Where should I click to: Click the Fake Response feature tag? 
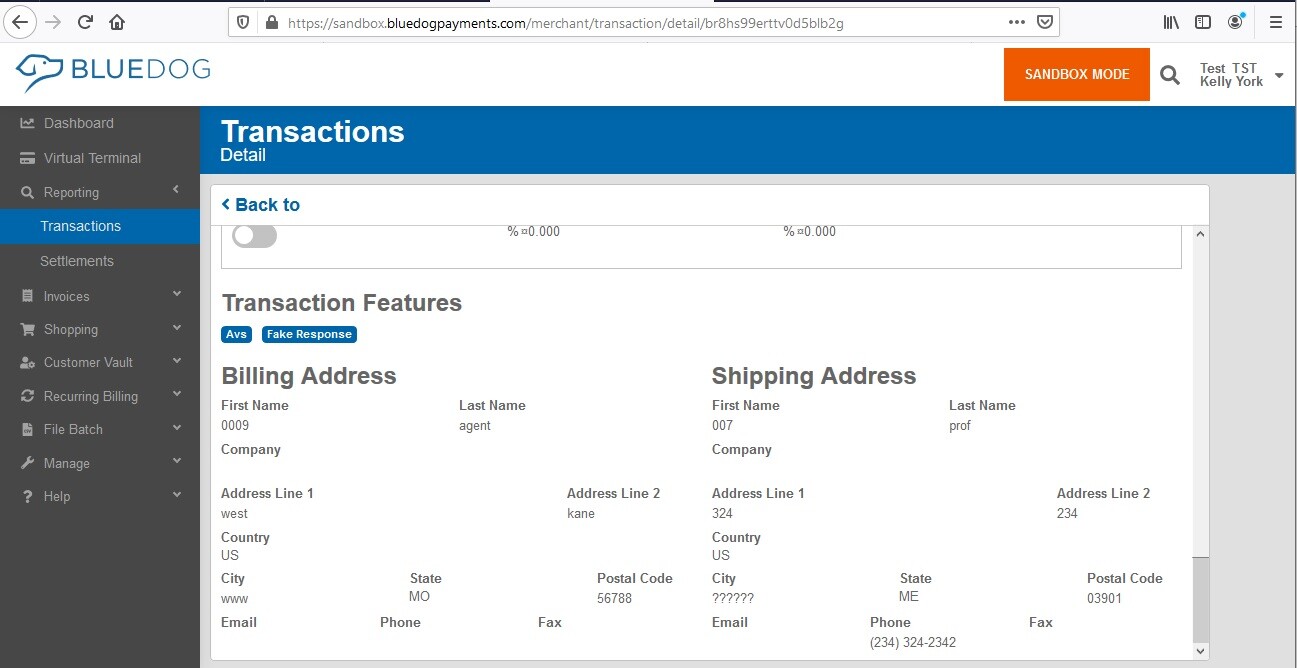[x=309, y=334]
